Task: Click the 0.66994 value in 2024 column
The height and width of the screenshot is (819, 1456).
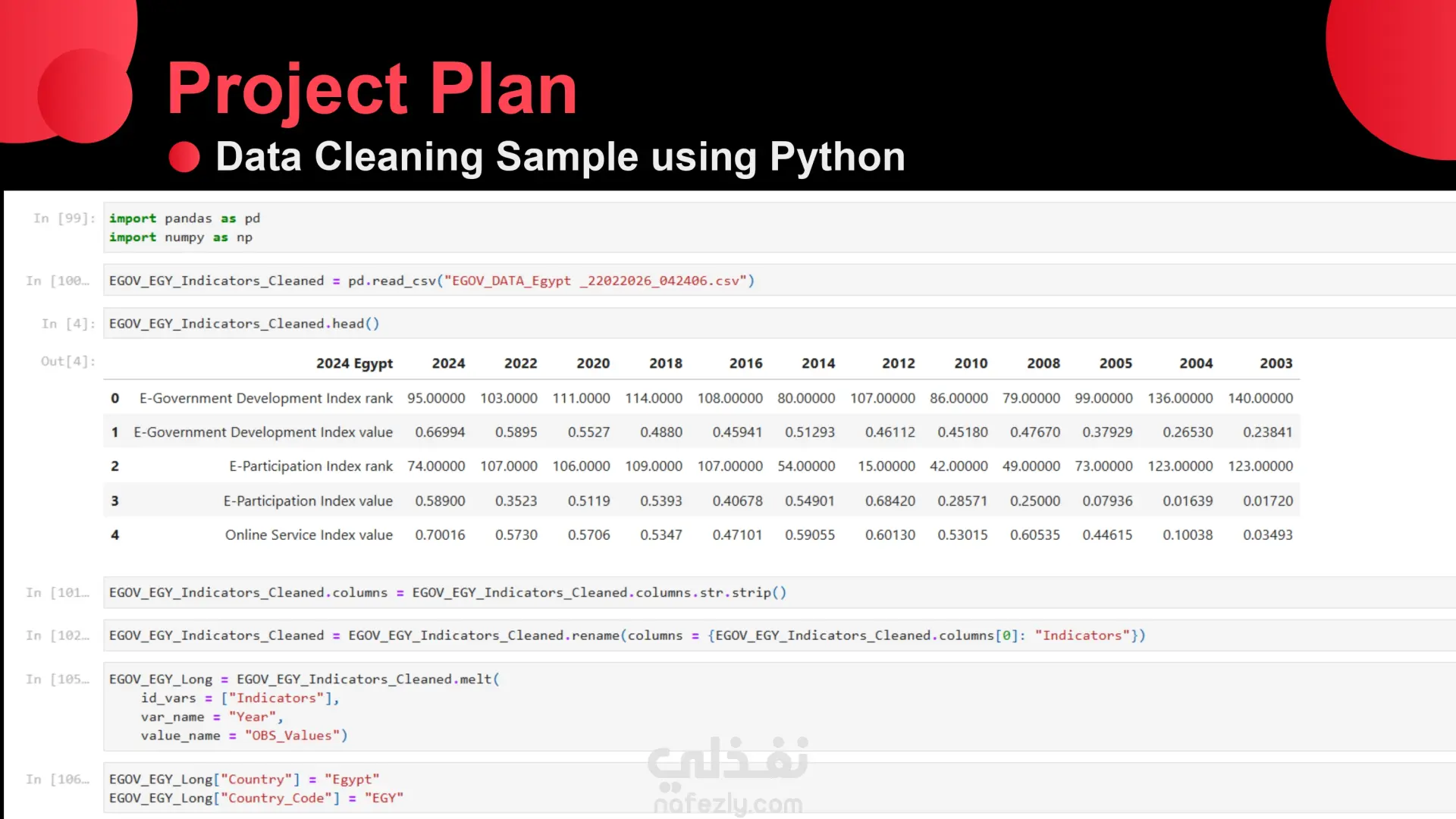Action: tap(440, 432)
